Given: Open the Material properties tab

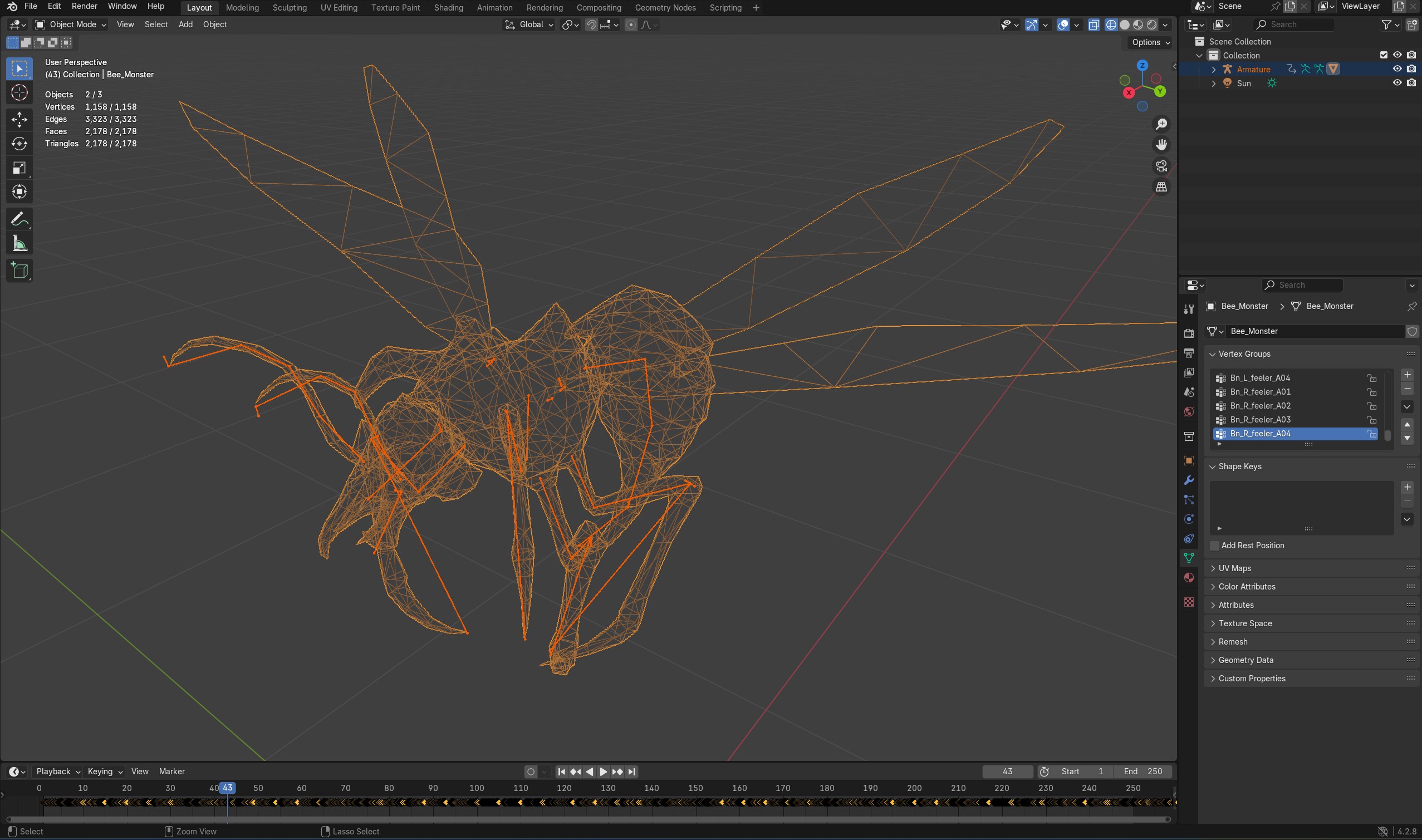Looking at the screenshot, I should tap(1189, 577).
